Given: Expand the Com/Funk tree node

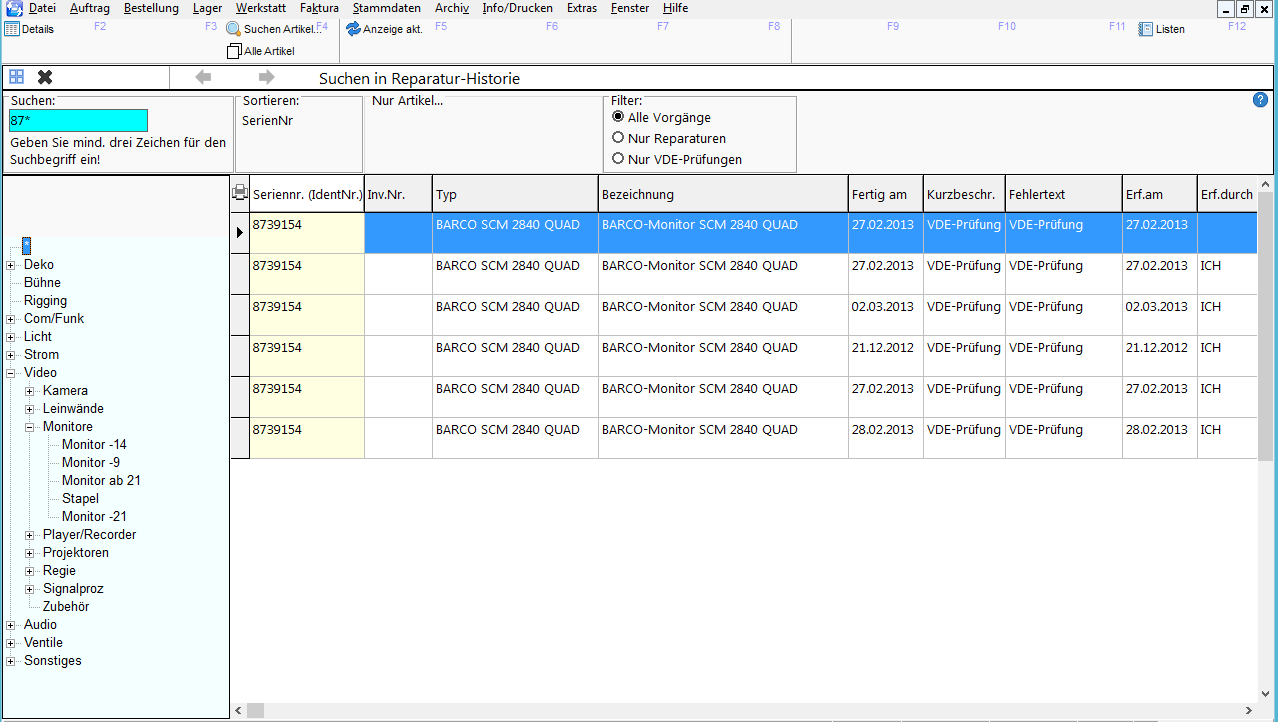Looking at the screenshot, I should [11, 319].
